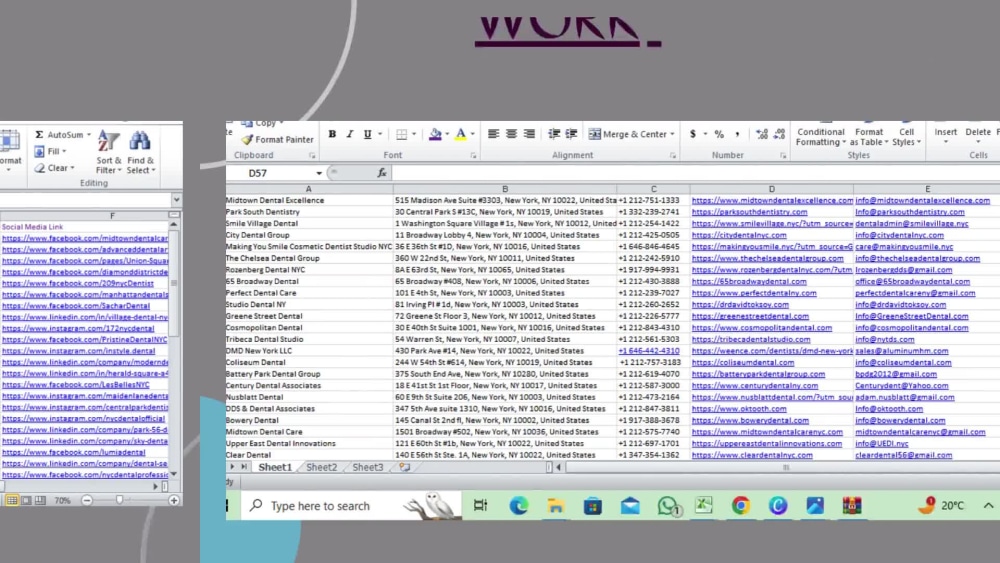Viewport: 1000px width, 563px height.
Task: Click the Insert Function fx icon
Action: 381,173
